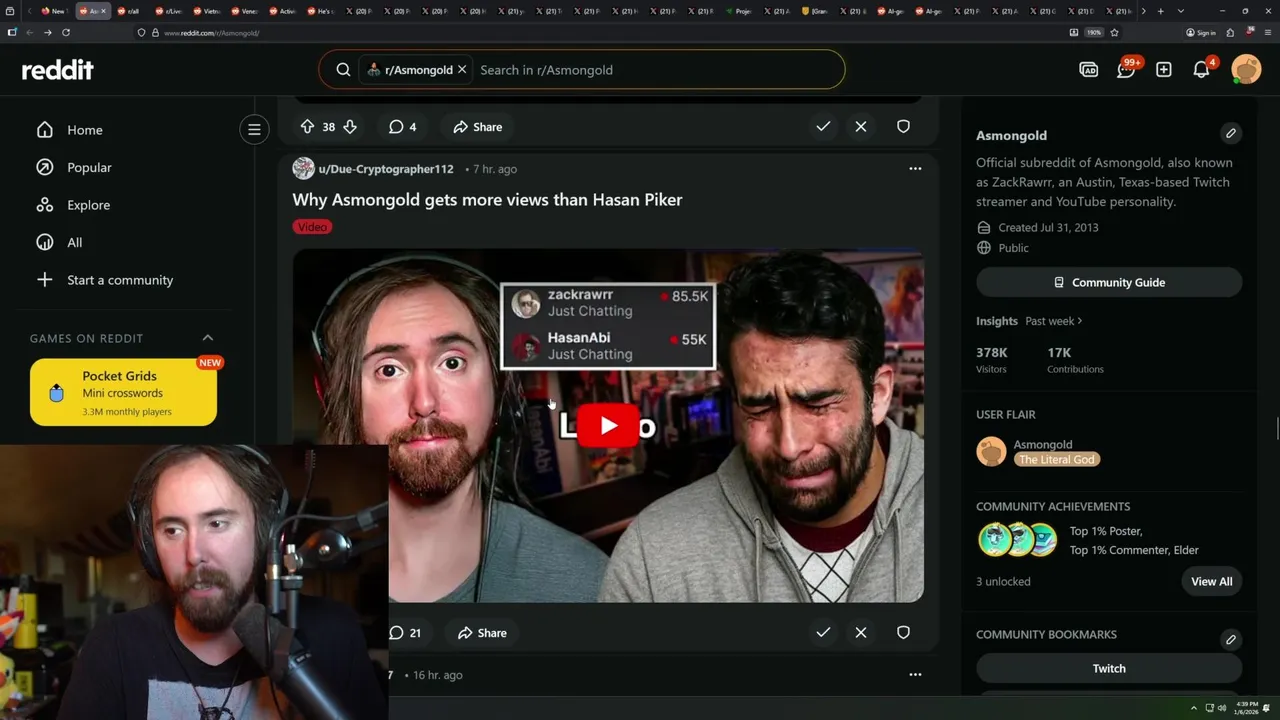Share the post with 38 points
1280x720 pixels.
coord(478,127)
